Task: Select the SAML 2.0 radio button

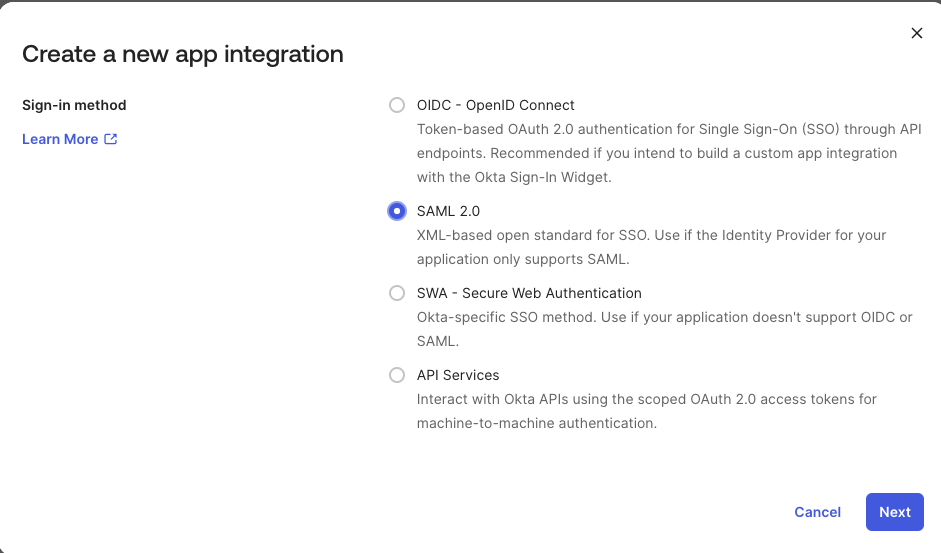Action: (397, 211)
